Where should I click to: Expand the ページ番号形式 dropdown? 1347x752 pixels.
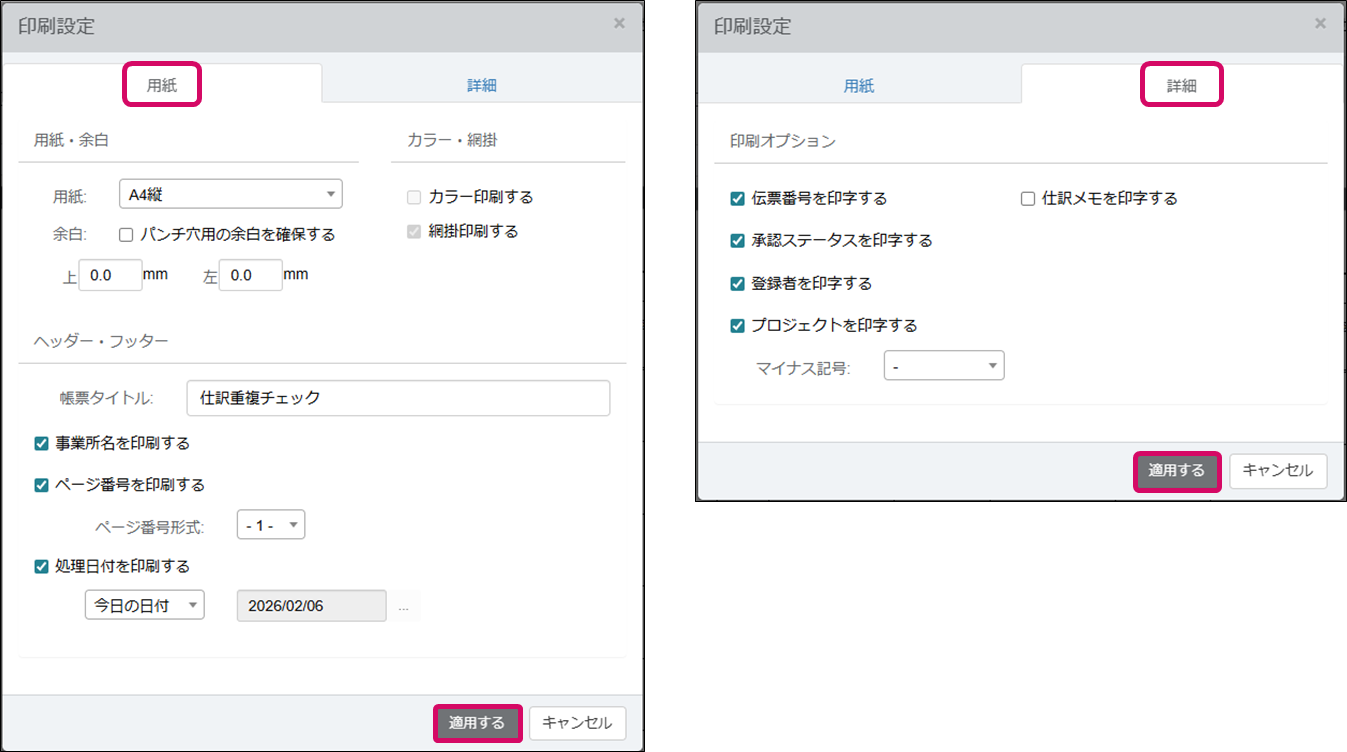click(270, 525)
